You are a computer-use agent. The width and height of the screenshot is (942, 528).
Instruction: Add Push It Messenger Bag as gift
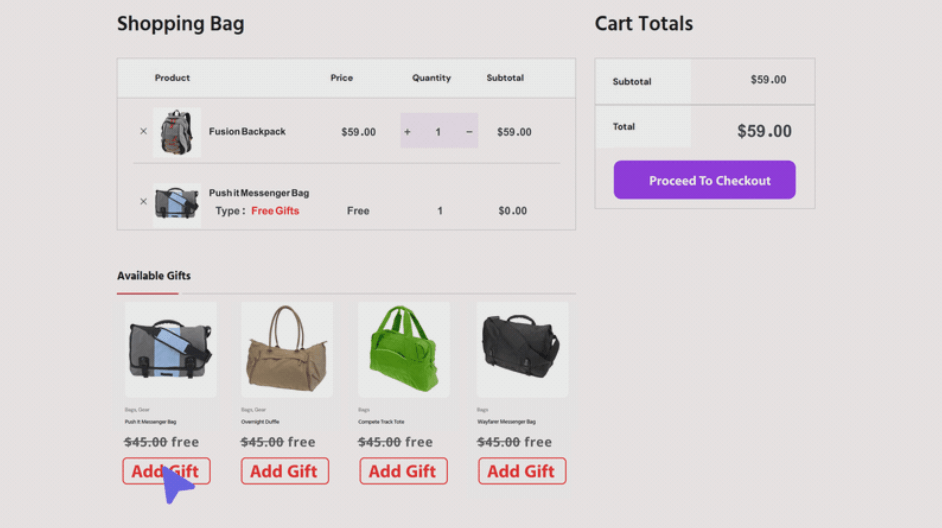pyautogui.click(x=167, y=471)
